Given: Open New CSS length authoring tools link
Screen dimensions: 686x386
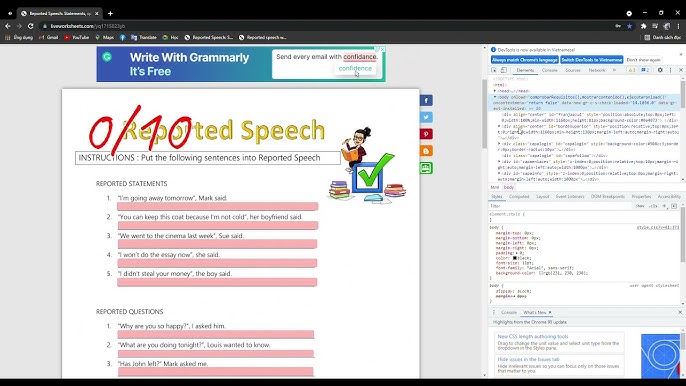Looking at the screenshot, I should point(532,337).
